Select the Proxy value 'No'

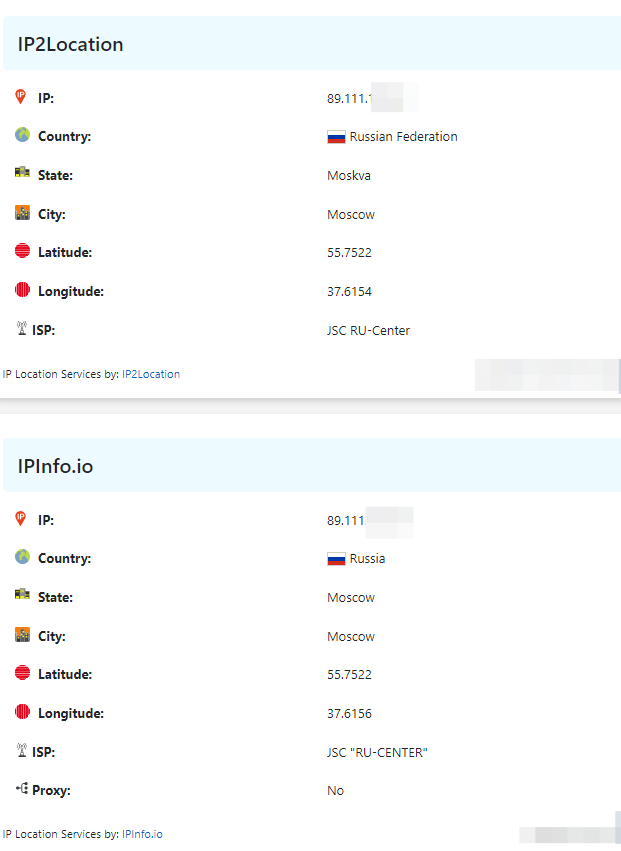pyautogui.click(x=335, y=791)
